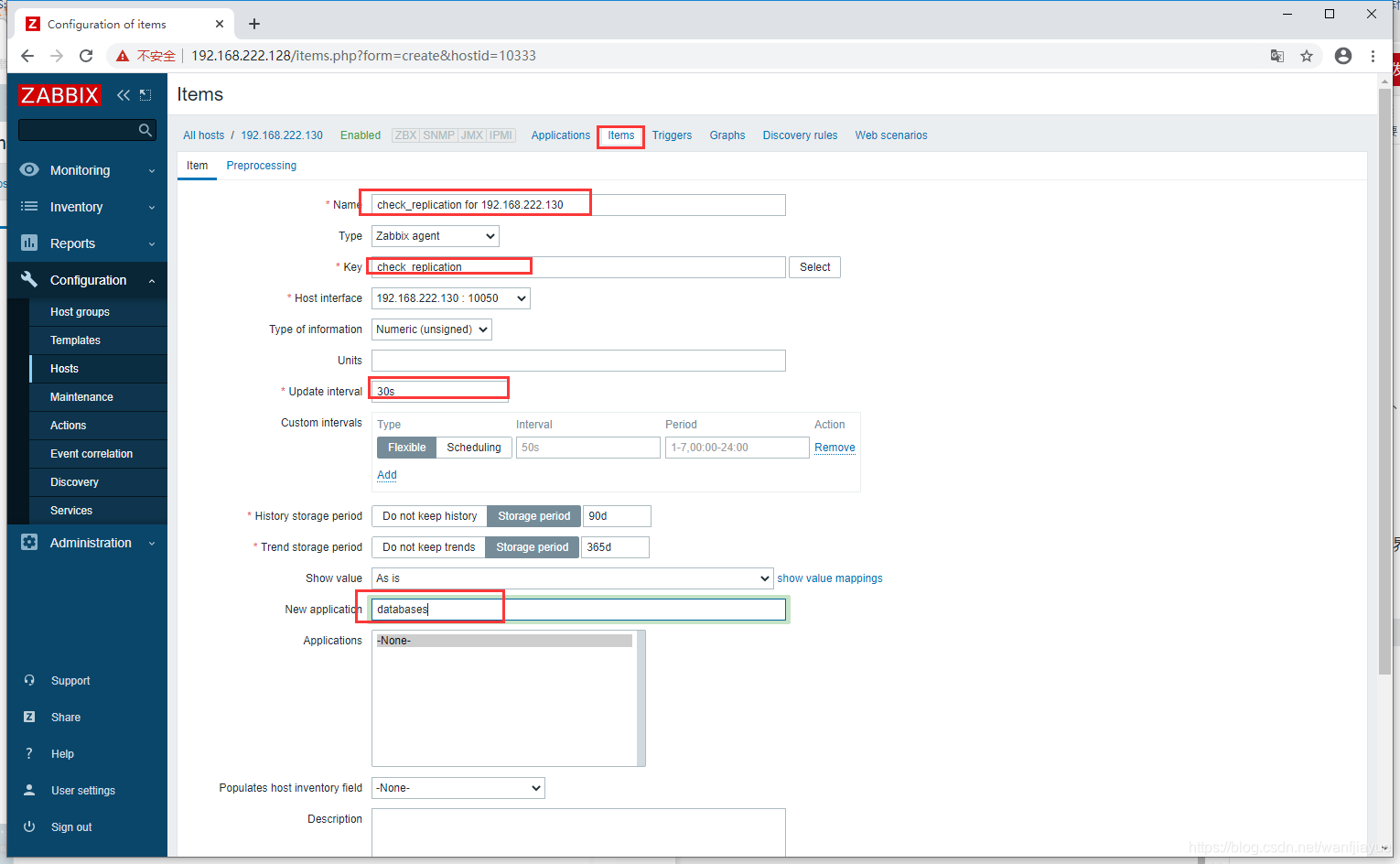Screen dimensions: 1400x864
Task: Click the Configuration wrench icon
Action: [29, 279]
